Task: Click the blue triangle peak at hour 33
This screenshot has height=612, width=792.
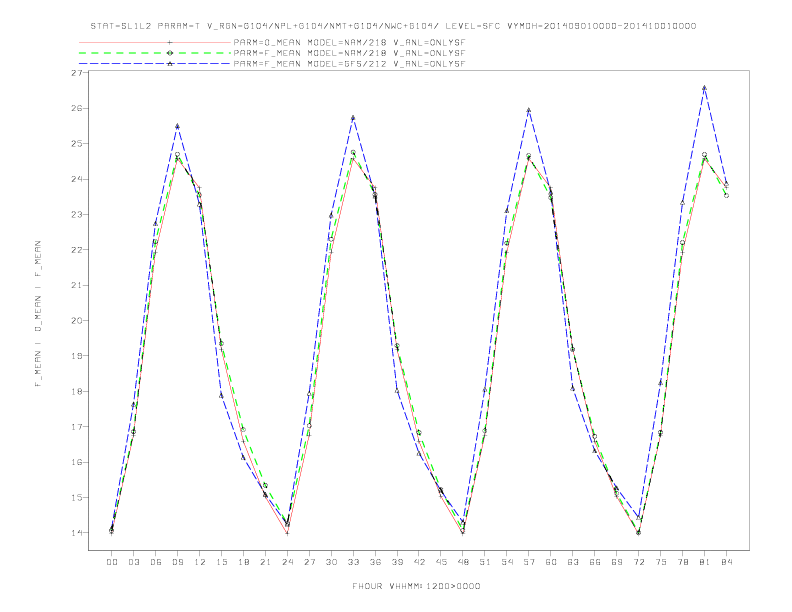Action: 353,118
